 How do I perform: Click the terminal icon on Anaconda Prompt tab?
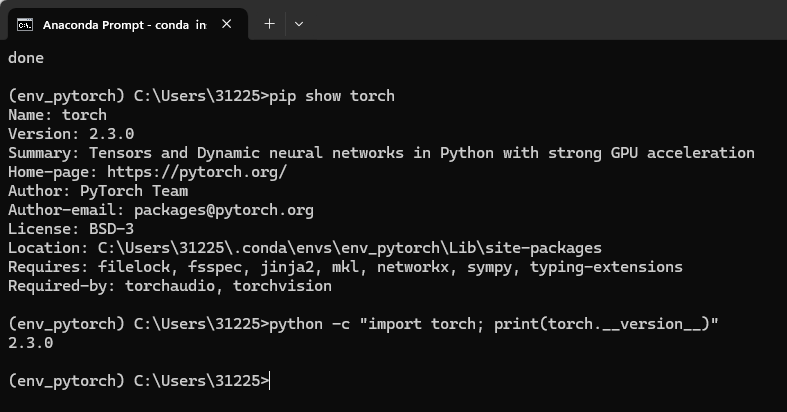(x=25, y=25)
